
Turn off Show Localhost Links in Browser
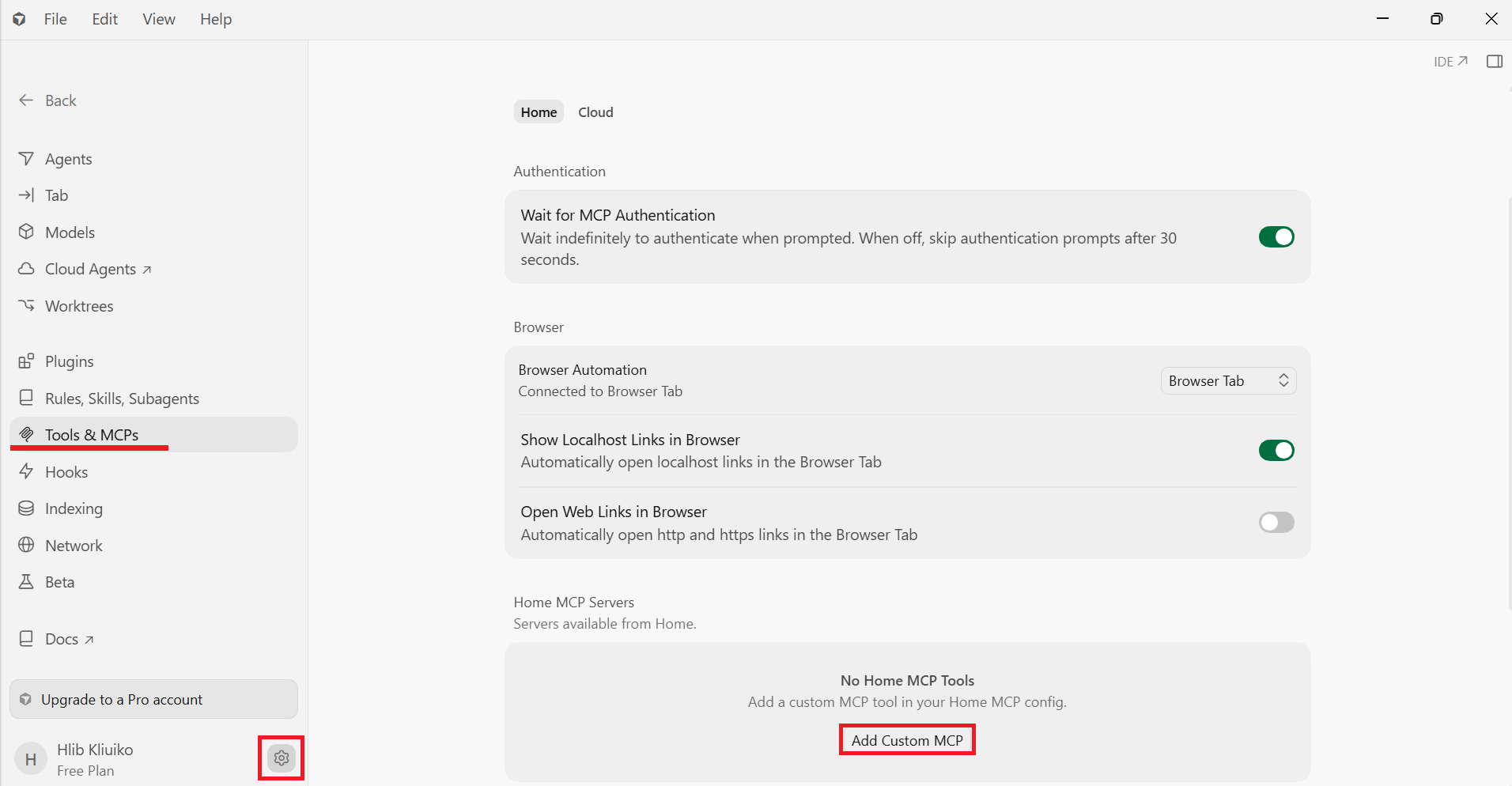pyautogui.click(x=1276, y=451)
